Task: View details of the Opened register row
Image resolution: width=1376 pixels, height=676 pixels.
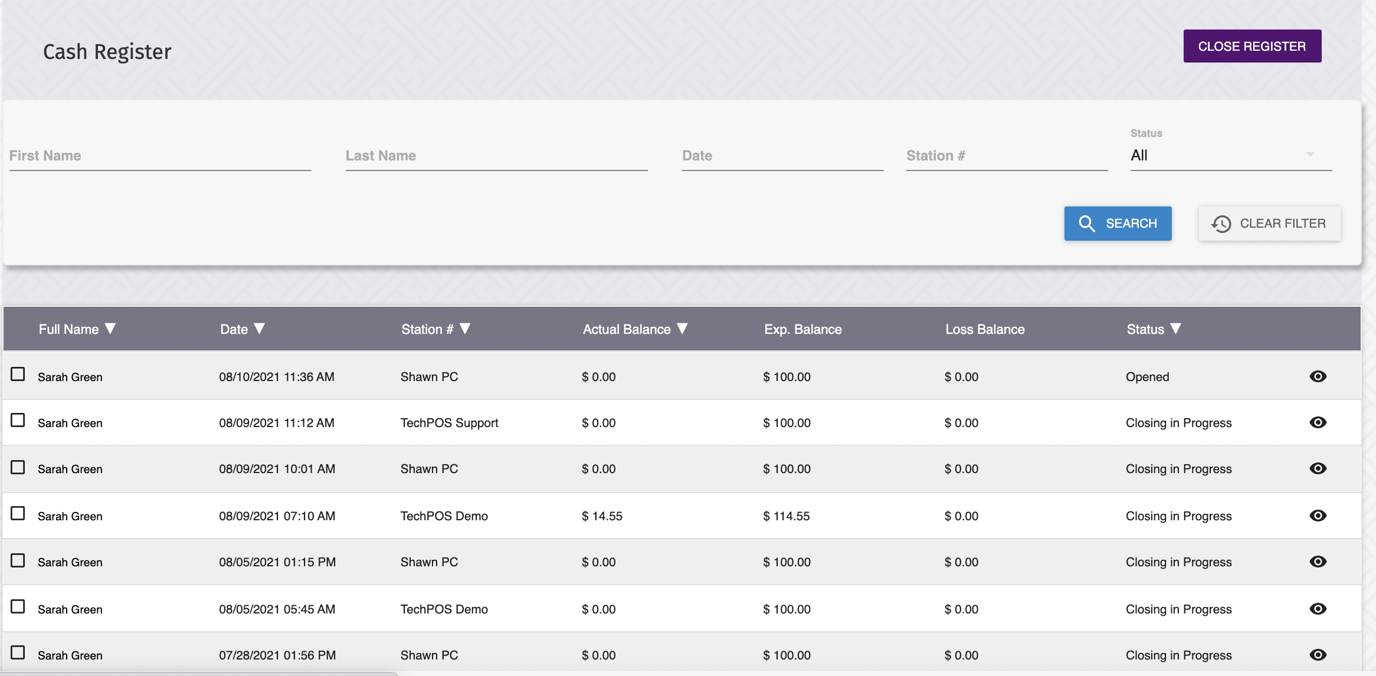Action: [1317, 377]
